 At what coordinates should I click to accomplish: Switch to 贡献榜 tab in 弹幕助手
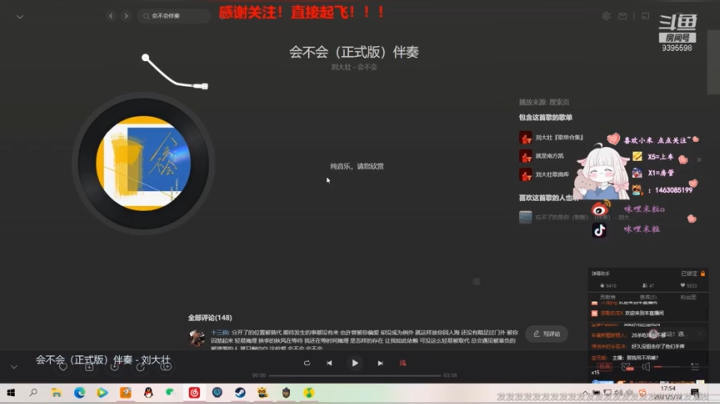[608, 297]
